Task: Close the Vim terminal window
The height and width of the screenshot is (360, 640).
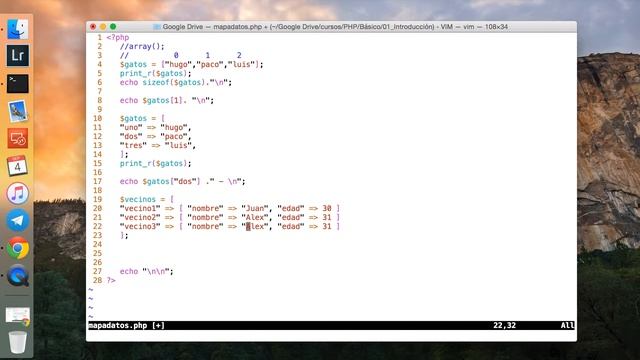Action: pos(93,27)
